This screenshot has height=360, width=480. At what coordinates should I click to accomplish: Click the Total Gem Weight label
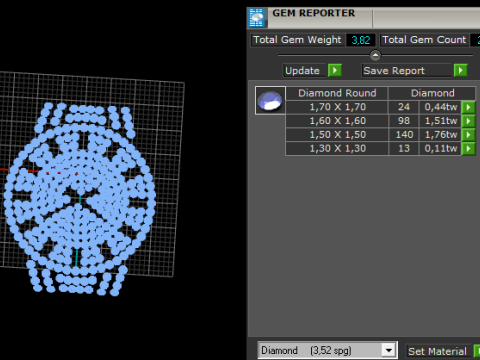pyautogui.click(x=297, y=40)
